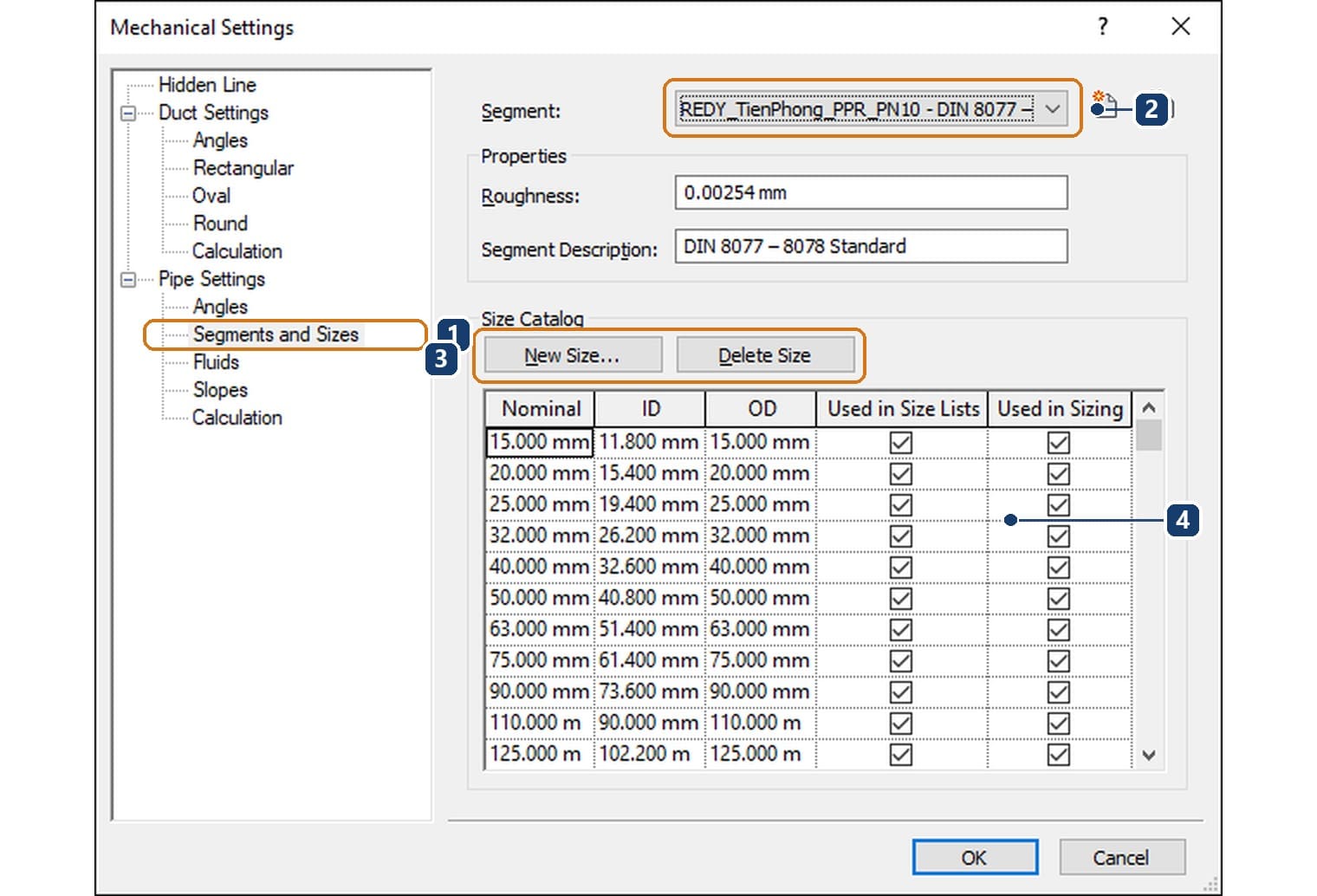The height and width of the screenshot is (896, 1317).
Task: Toggle Used in Size Lists for 20.000 mm
Action: (x=901, y=473)
